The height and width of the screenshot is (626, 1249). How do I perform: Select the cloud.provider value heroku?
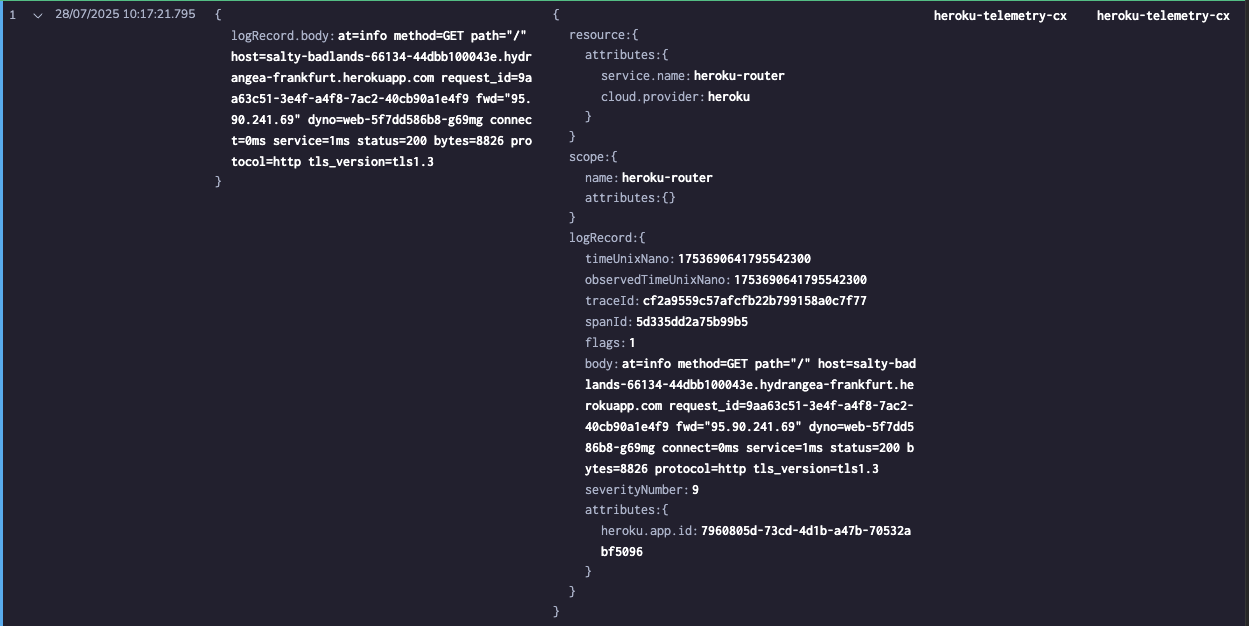pos(729,97)
